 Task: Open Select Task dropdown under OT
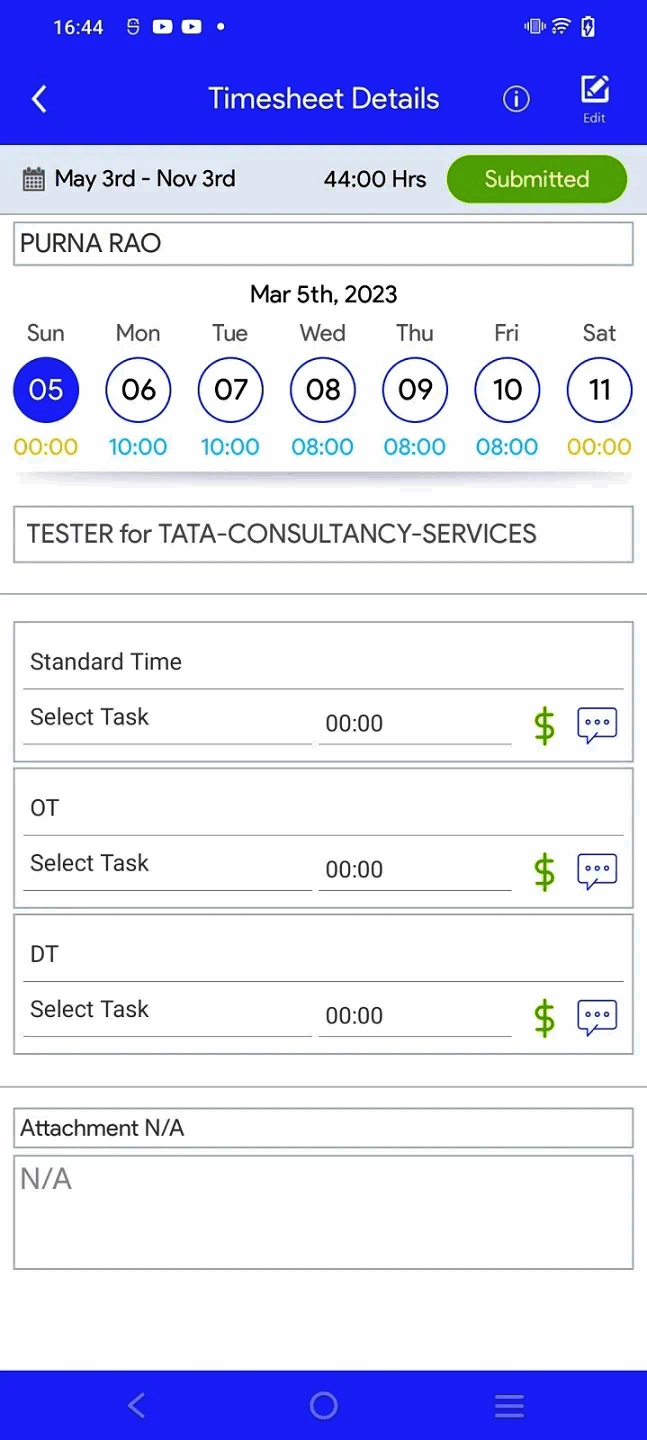(167, 864)
